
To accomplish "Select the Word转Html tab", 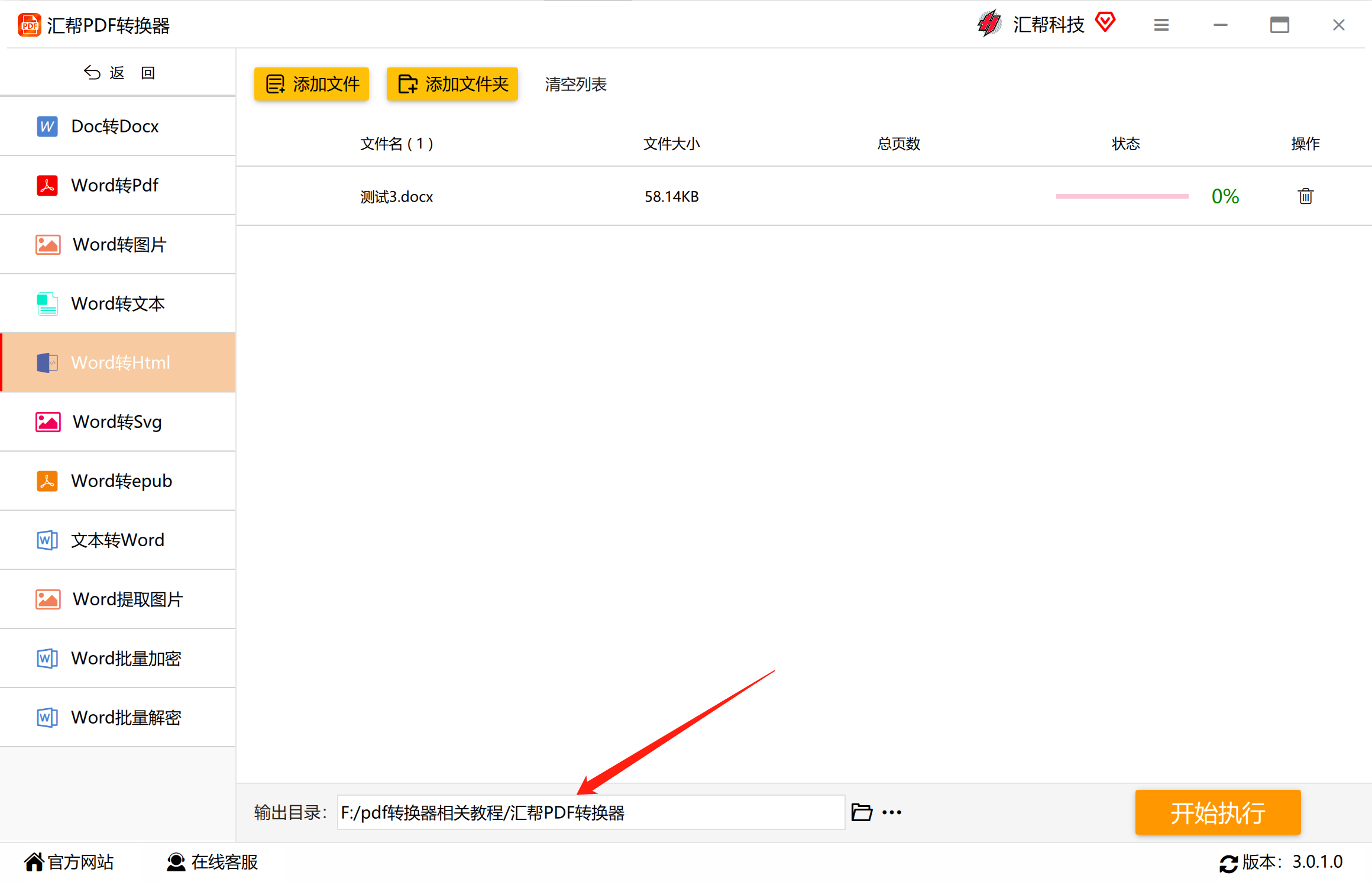I will coord(118,362).
